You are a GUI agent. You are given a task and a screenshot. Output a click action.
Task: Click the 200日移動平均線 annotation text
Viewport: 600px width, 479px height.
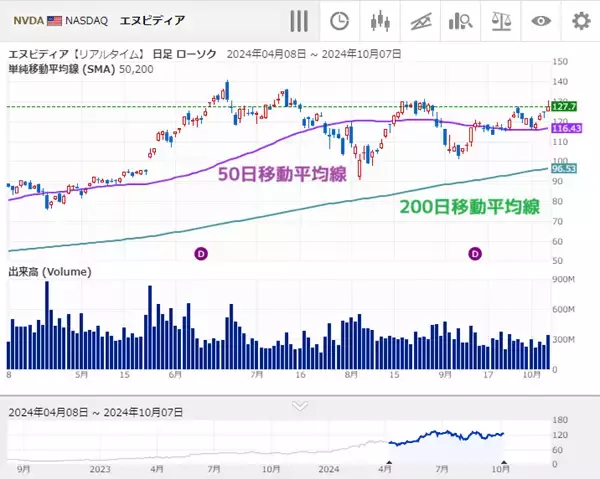pos(470,207)
